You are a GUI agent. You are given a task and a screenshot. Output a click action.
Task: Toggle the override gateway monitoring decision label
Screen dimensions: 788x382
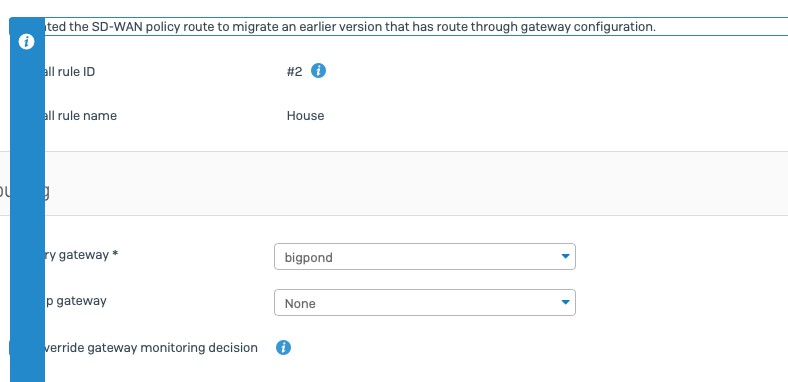151,348
